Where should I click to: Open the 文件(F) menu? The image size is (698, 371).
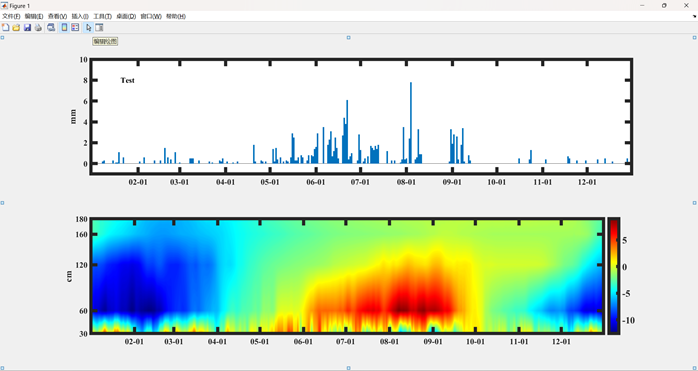pos(11,16)
